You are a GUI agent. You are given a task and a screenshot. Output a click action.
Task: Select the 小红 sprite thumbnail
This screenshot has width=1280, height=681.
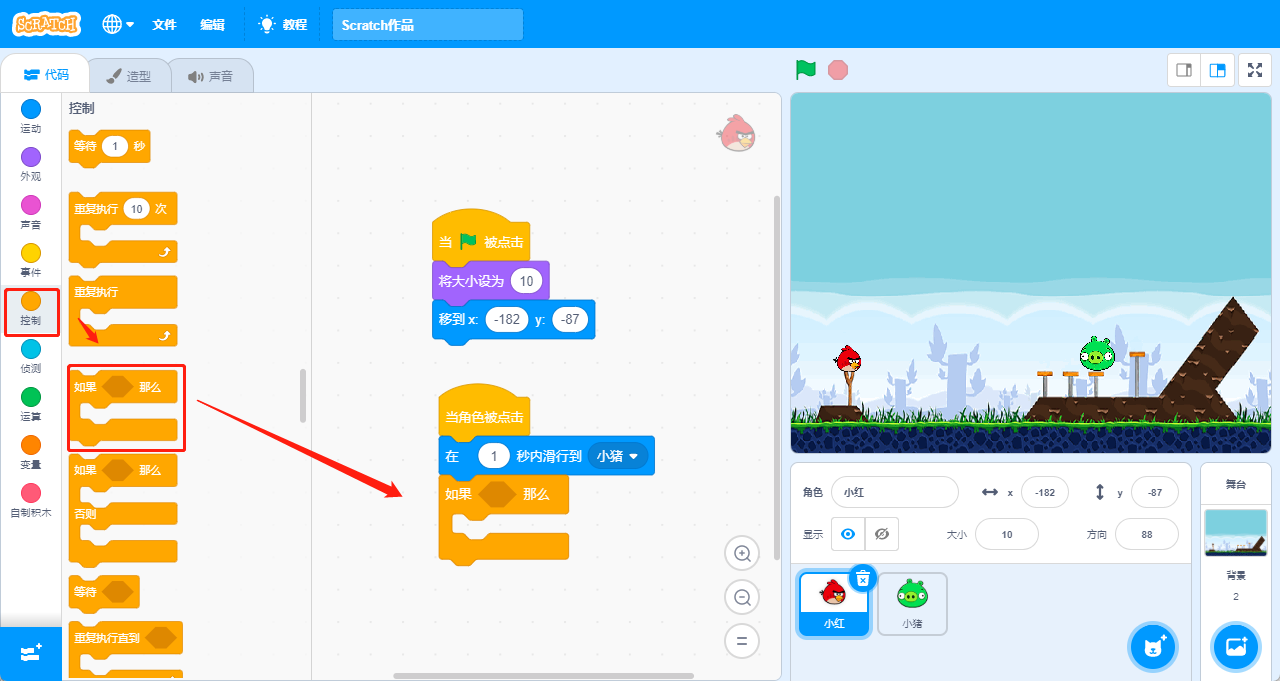(832, 604)
